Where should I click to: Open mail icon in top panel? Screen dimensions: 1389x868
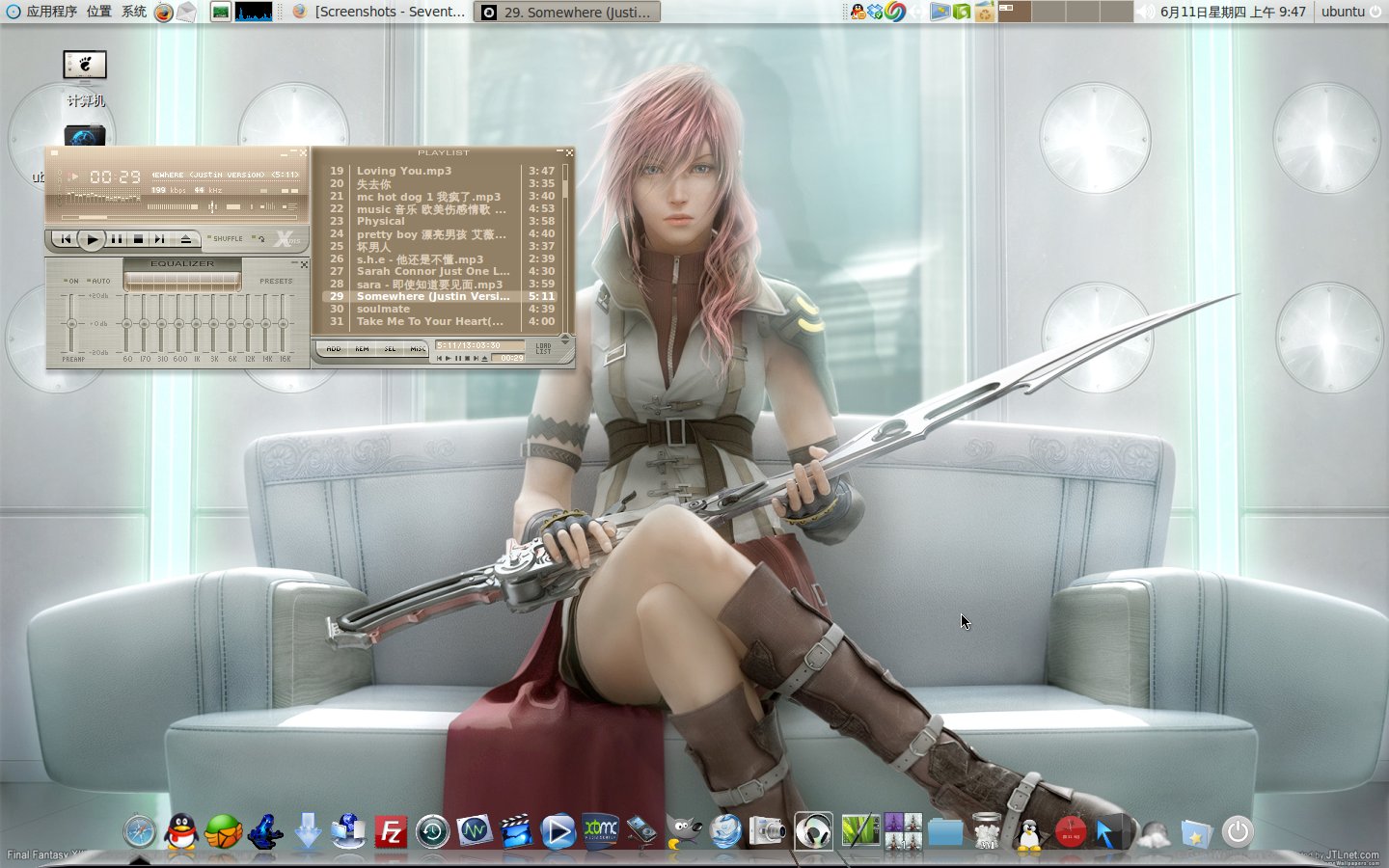186,12
